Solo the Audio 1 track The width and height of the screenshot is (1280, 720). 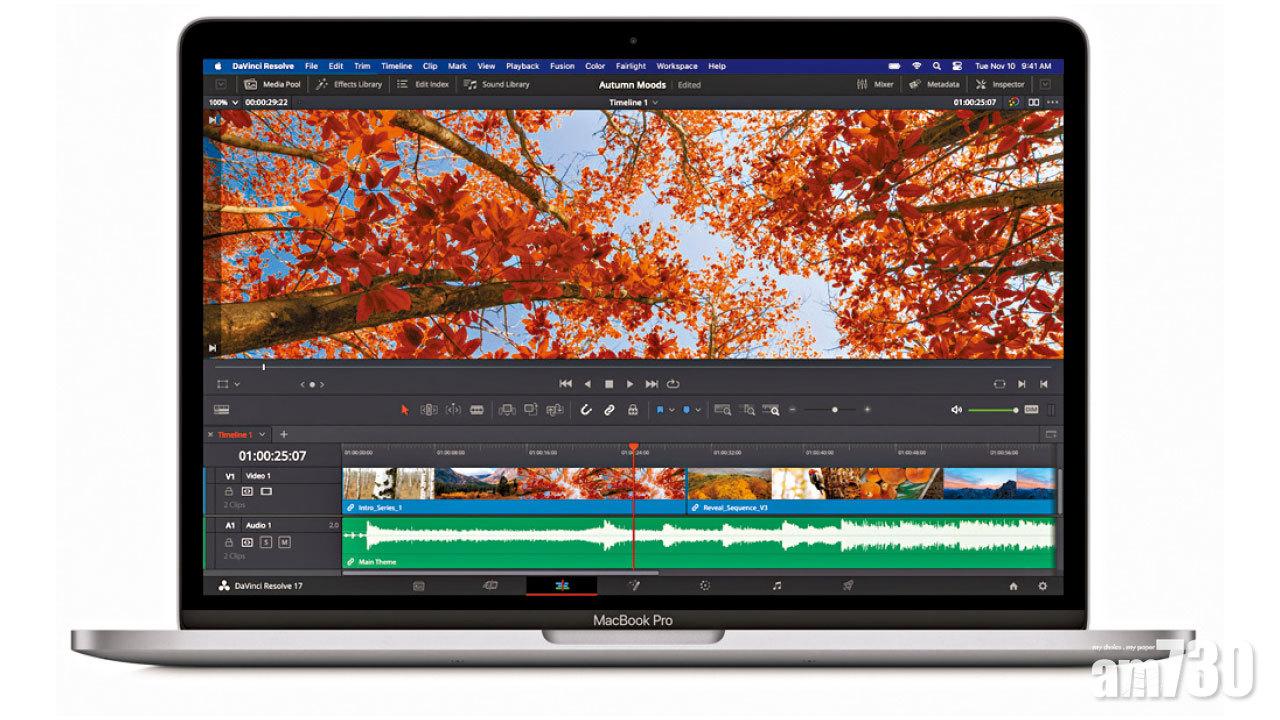[x=266, y=542]
